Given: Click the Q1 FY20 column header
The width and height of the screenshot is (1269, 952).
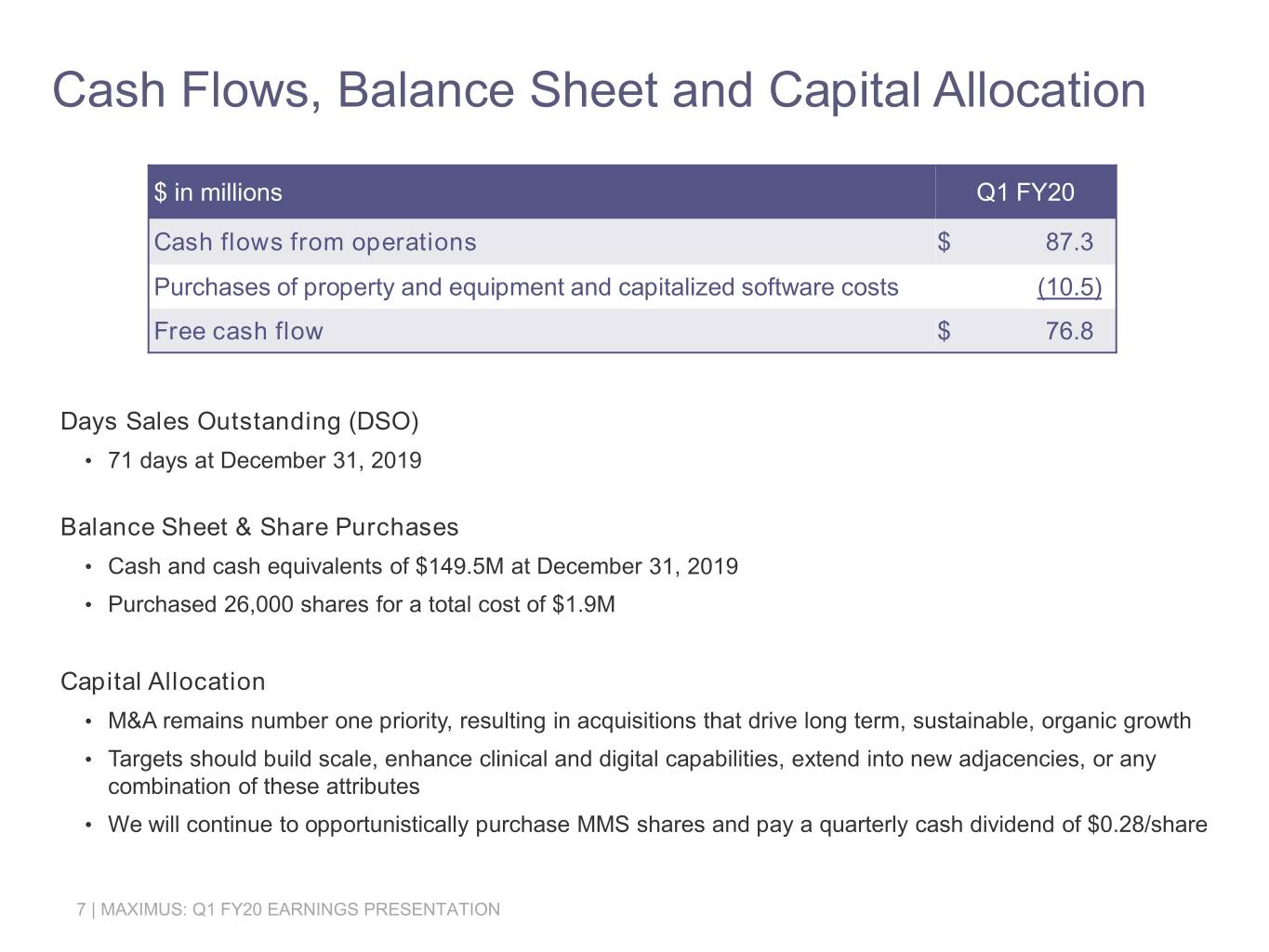Looking at the screenshot, I should pyautogui.click(x=1024, y=192).
